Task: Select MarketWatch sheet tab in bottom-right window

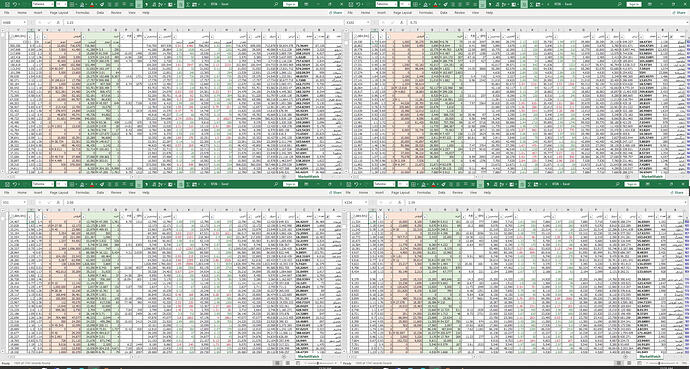Action: pos(649,356)
